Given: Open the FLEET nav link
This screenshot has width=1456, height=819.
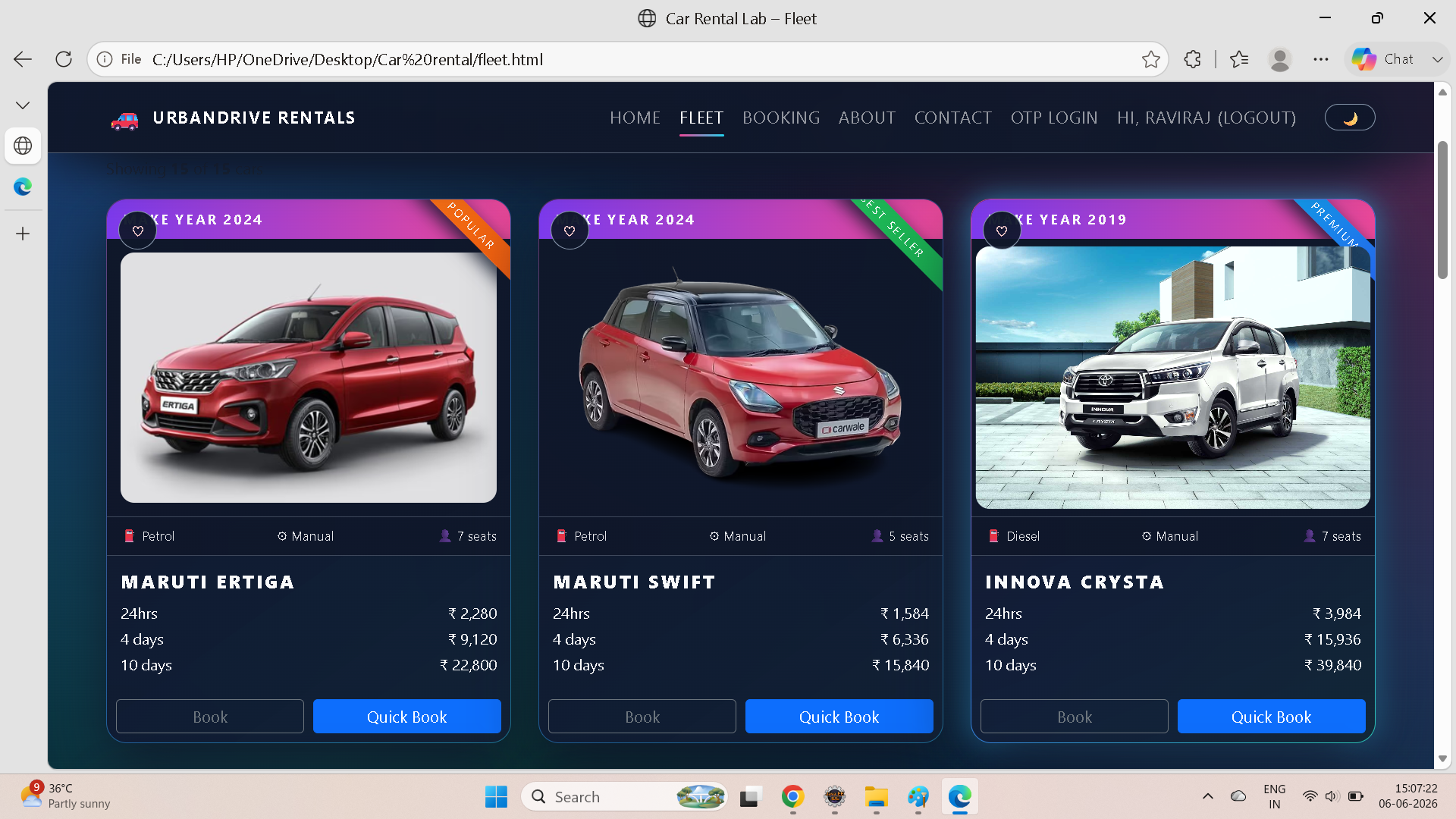Looking at the screenshot, I should [x=701, y=118].
